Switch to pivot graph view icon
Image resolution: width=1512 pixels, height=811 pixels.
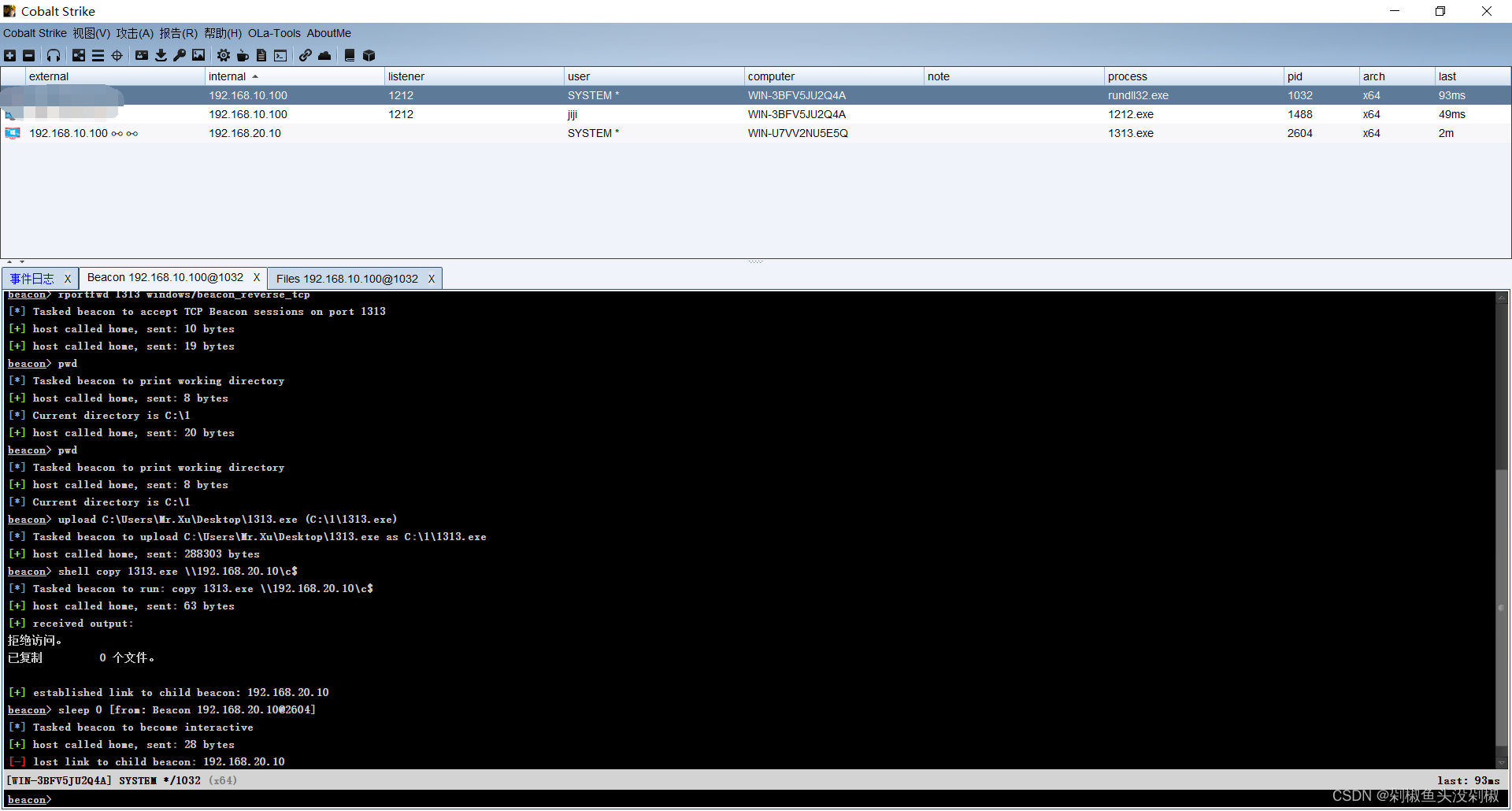[x=79, y=55]
